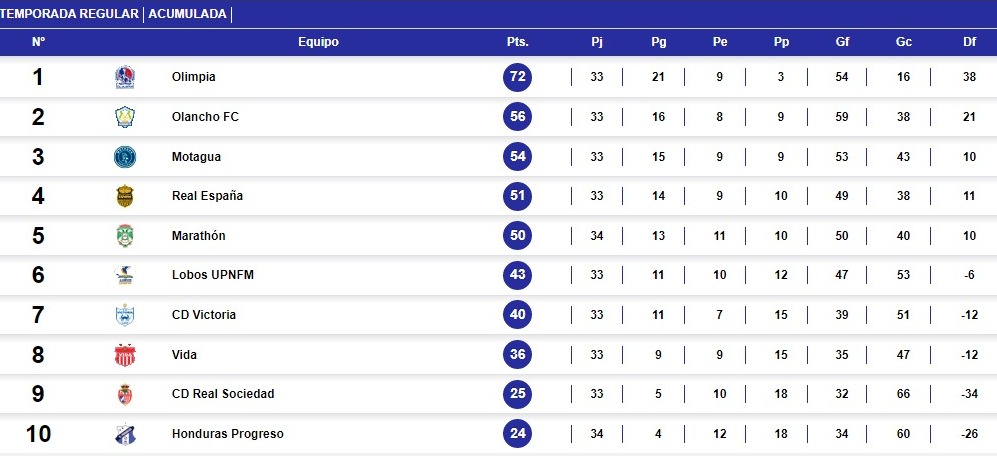
Task: Click the Olimpia team crest icon
Action: [124, 77]
